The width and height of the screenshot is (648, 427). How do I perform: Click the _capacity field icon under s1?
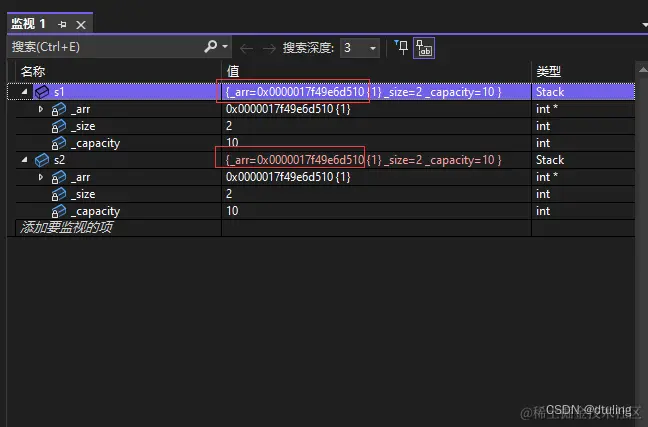tap(58, 143)
